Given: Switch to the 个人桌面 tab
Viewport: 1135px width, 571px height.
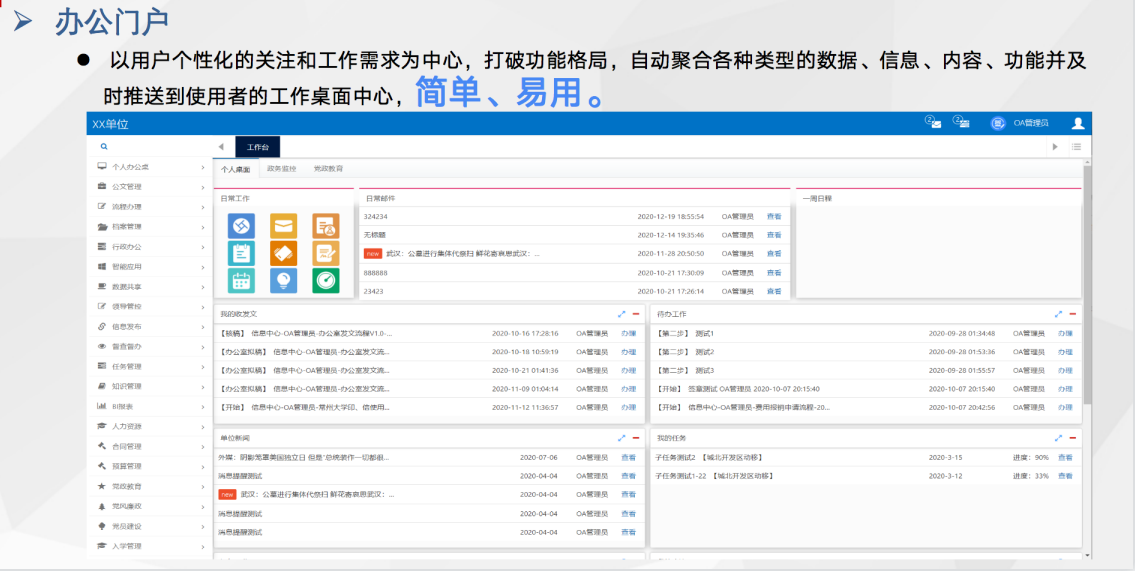Looking at the screenshot, I should coord(235,169).
